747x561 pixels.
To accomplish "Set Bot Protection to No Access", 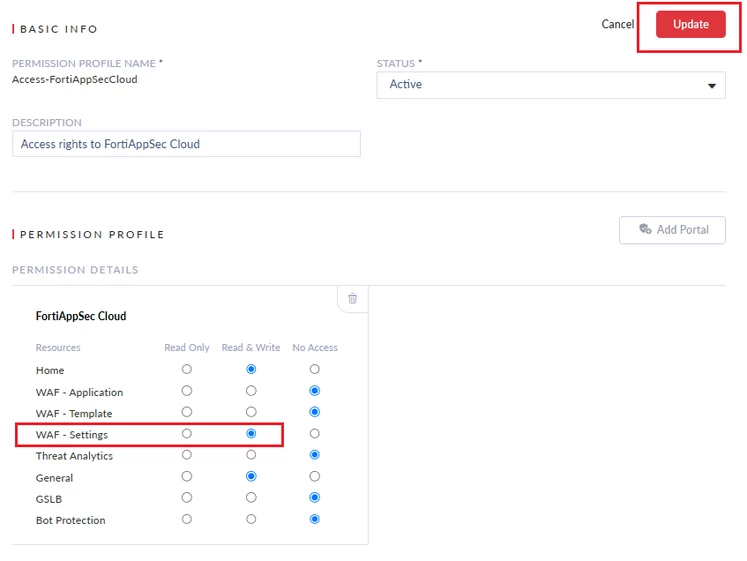I will tap(314, 519).
